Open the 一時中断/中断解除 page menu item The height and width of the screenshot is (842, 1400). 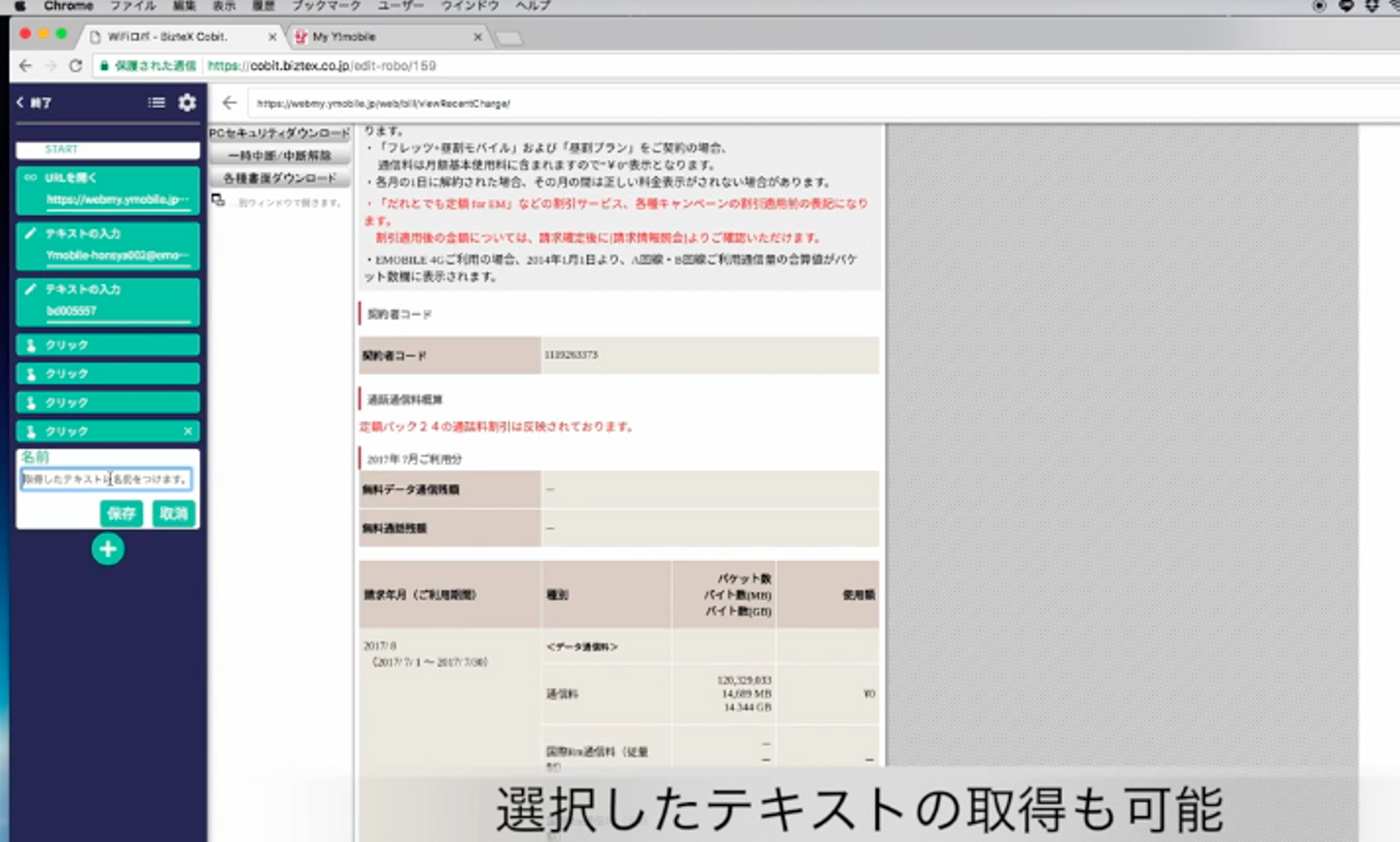pyautogui.click(x=280, y=156)
